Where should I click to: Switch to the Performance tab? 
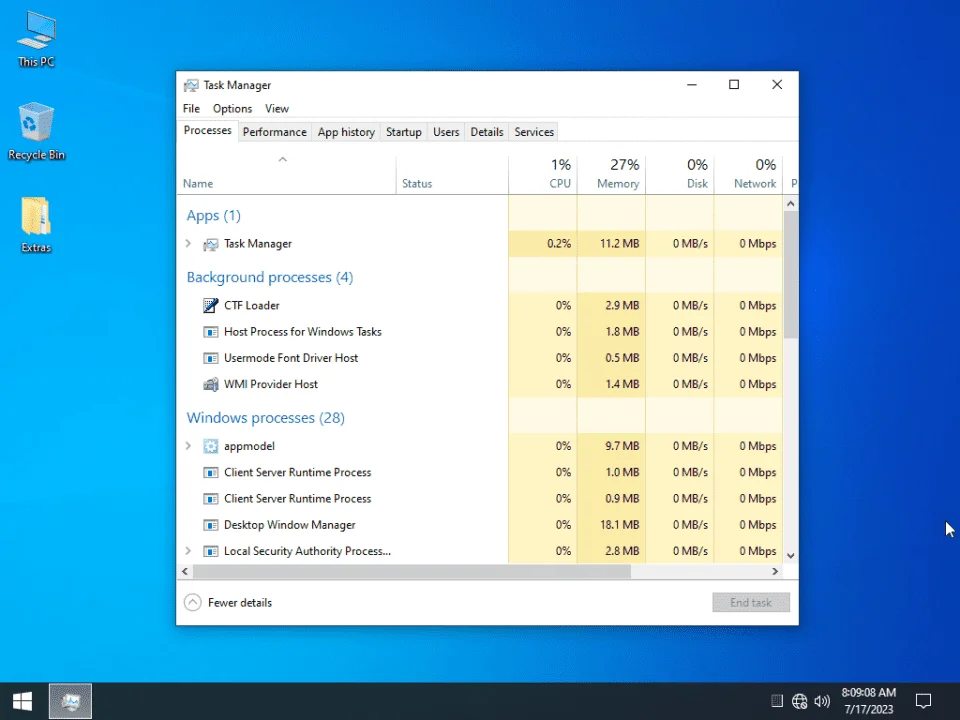(x=274, y=132)
